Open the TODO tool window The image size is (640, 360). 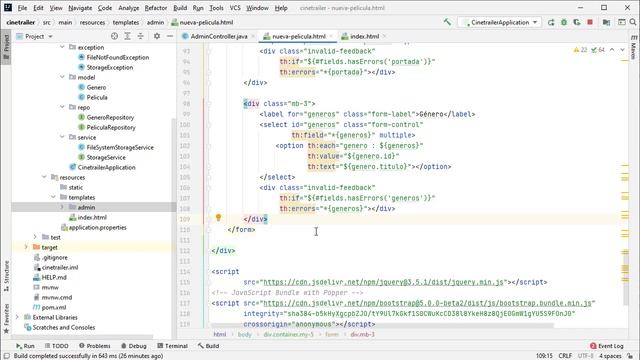click(x=56, y=346)
